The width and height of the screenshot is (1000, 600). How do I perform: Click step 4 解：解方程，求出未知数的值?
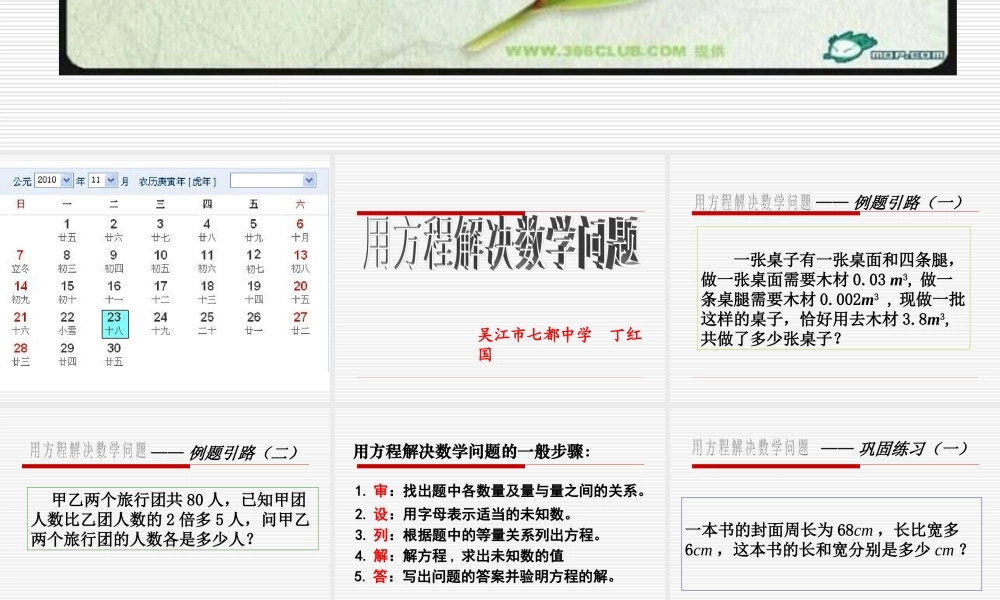click(x=460, y=555)
